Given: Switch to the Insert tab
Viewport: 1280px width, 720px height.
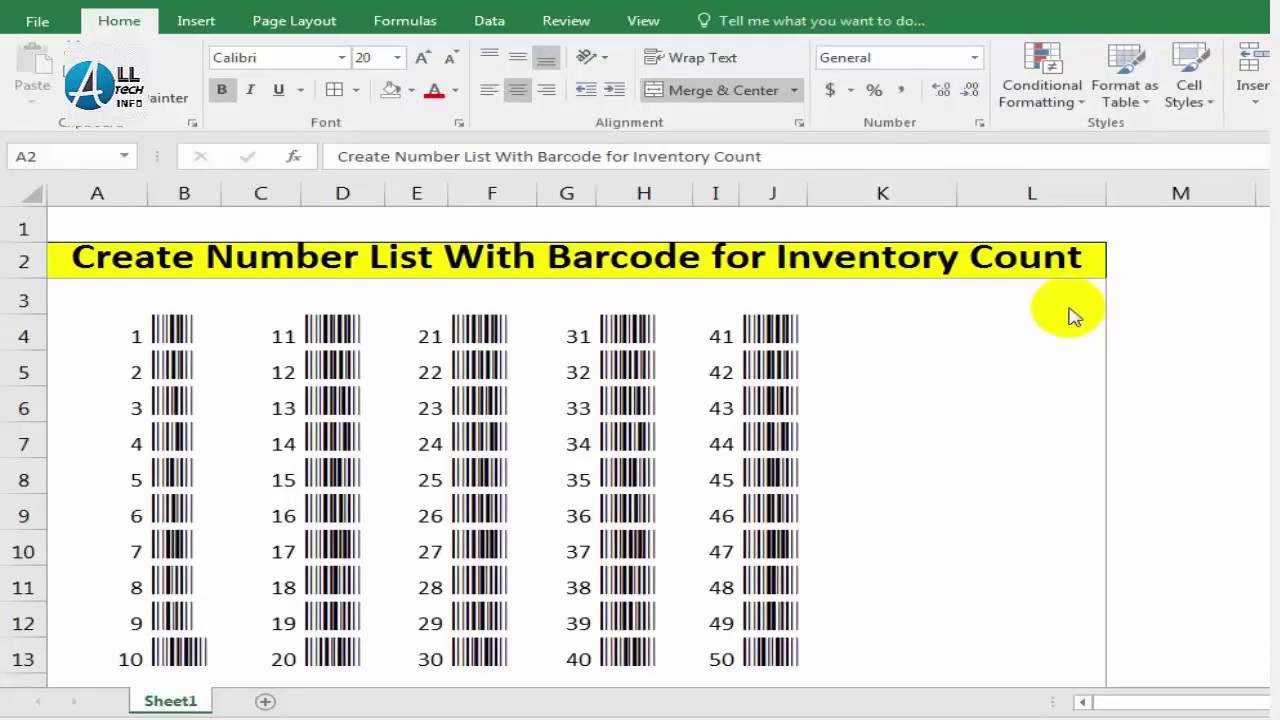Looking at the screenshot, I should 196,20.
